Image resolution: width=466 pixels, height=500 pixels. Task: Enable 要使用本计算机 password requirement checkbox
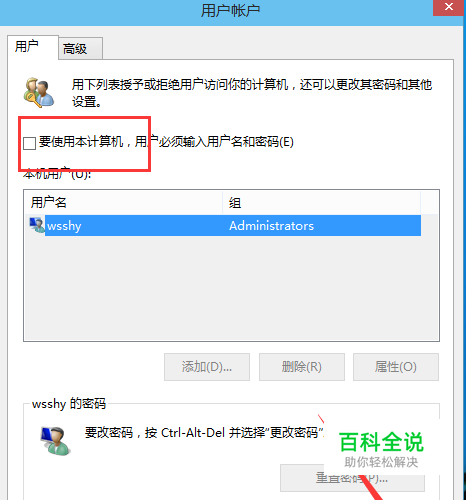tap(30, 143)
